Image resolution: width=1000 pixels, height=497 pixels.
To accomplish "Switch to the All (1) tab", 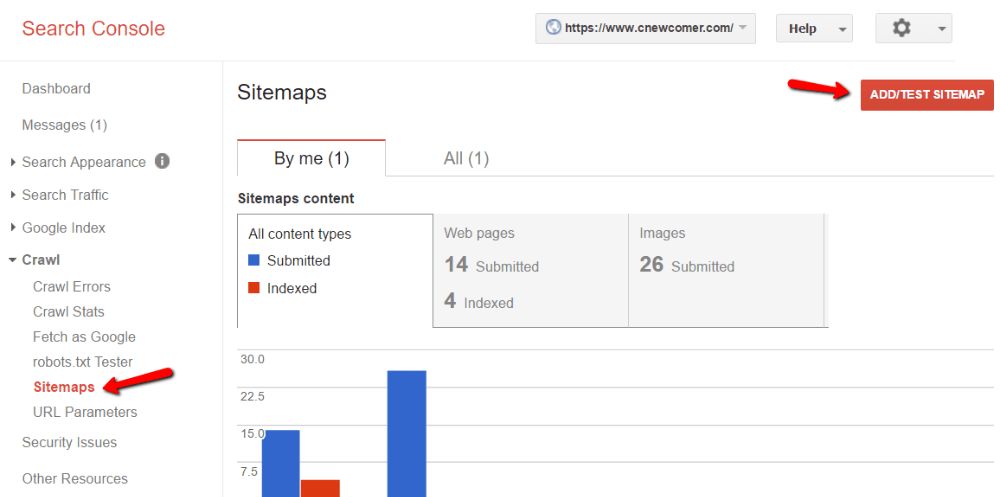I will 466,158.
